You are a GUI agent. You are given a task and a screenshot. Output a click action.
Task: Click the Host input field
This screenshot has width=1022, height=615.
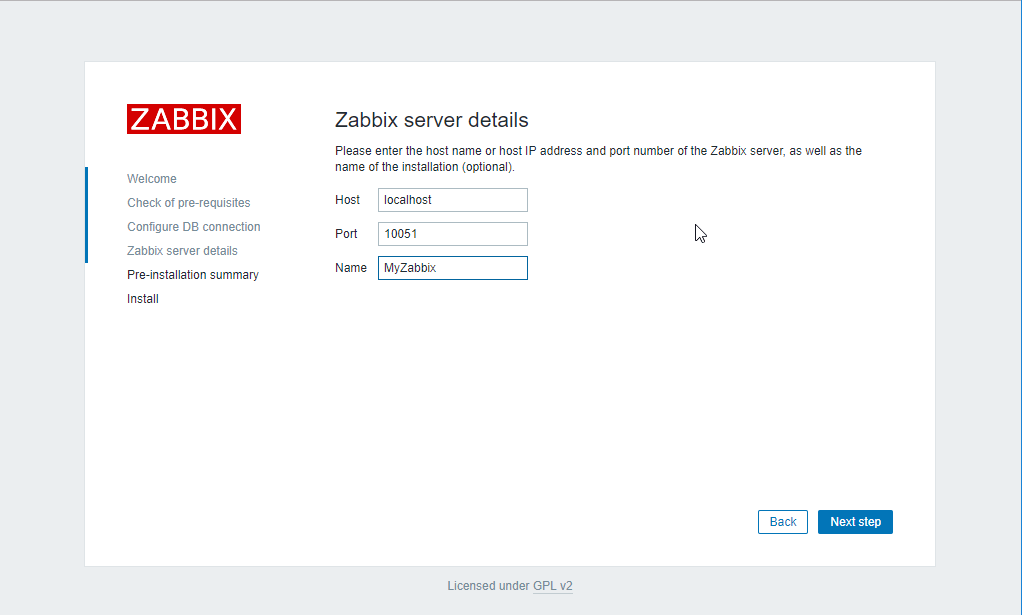(x=452, y=200)
